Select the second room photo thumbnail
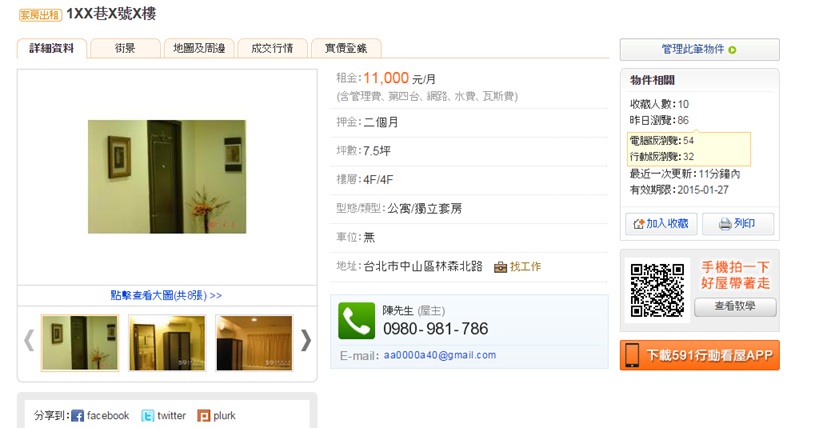Image resolution: width=820 pixels, height=428 pixels. [167, 343]
